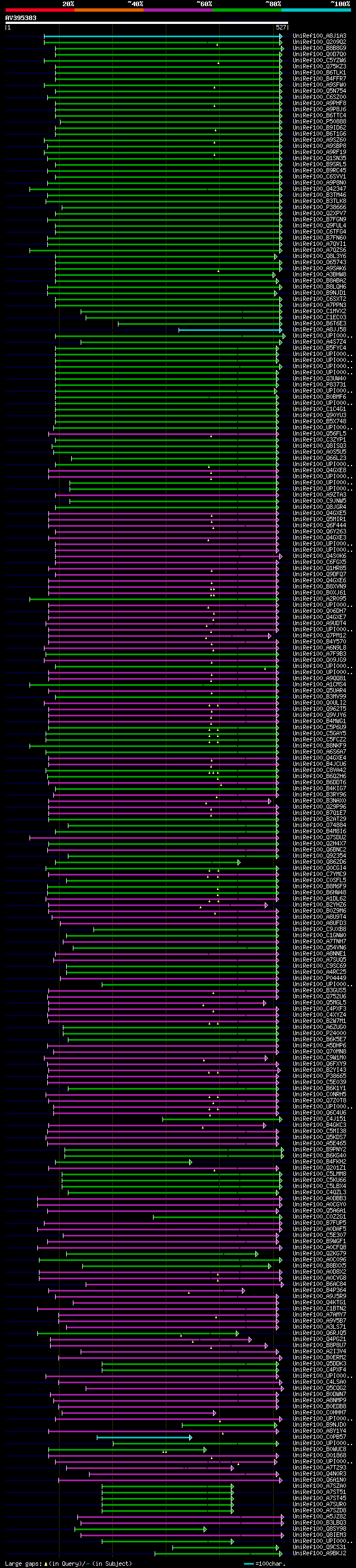Click the UniRef100_A8JJ58 hit label

[x=319, y=330]
